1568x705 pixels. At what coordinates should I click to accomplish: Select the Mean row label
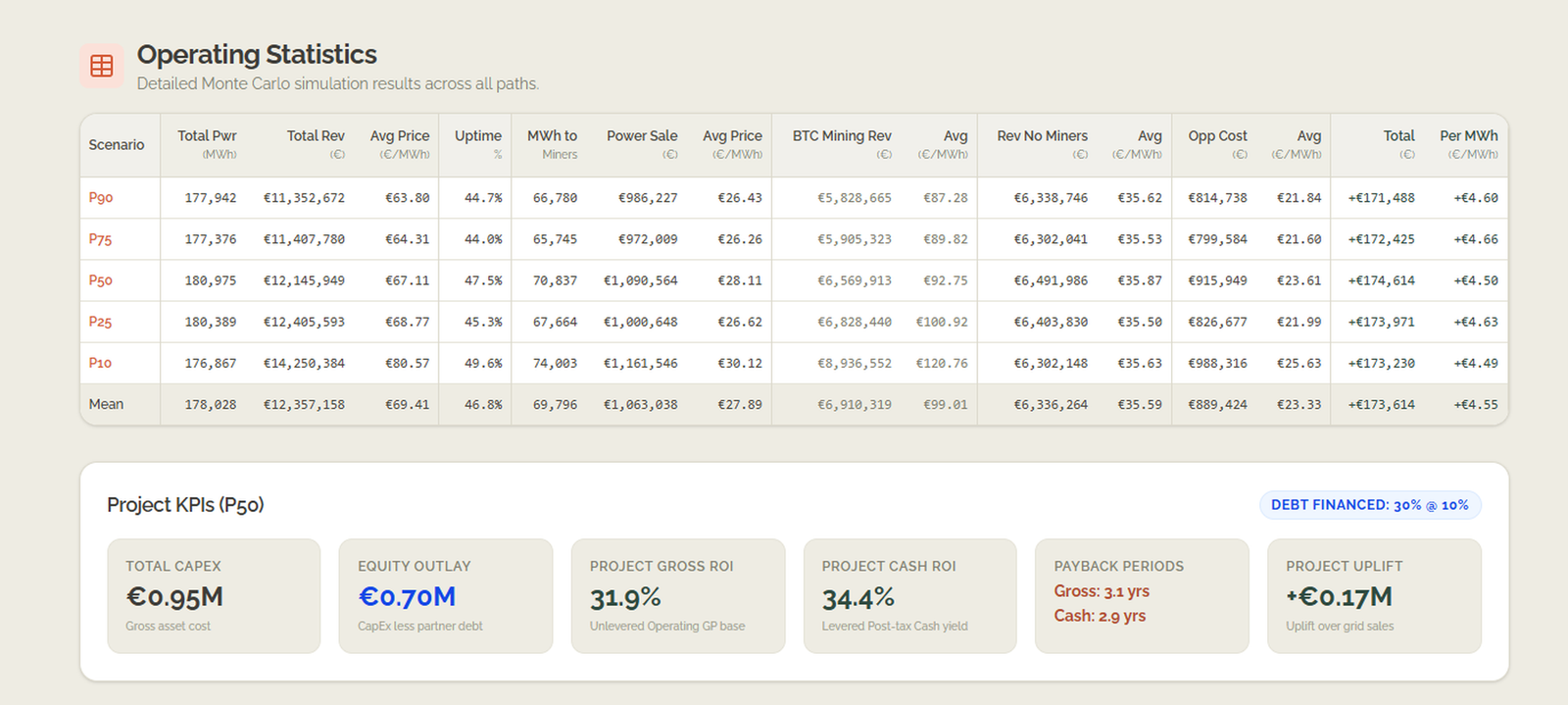(x=106, y=404)
